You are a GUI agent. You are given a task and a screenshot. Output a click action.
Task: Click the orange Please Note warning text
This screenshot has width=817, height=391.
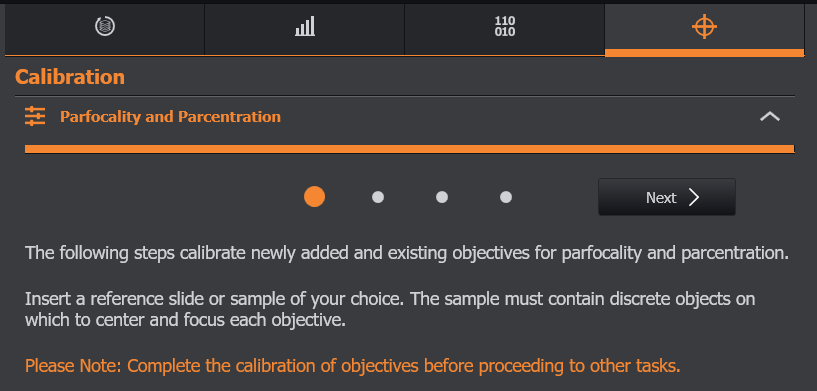point(353,366)
